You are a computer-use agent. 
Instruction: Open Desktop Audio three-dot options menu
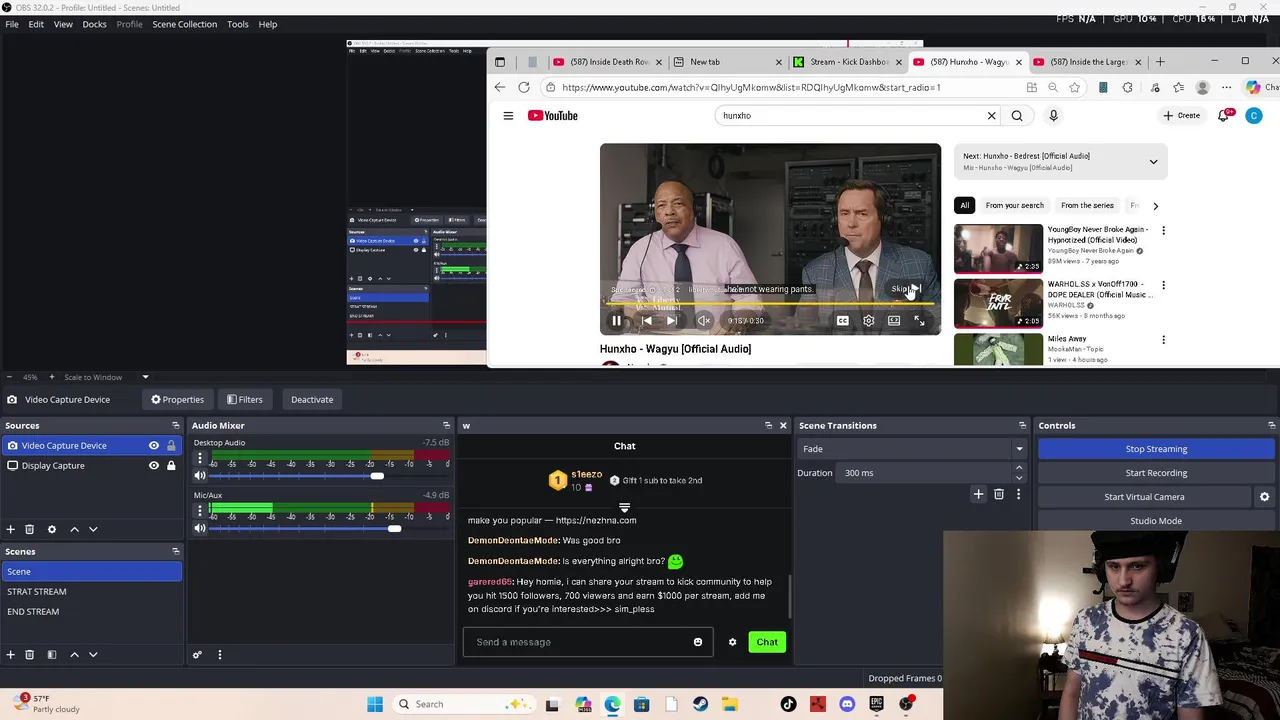coord(199,459)
